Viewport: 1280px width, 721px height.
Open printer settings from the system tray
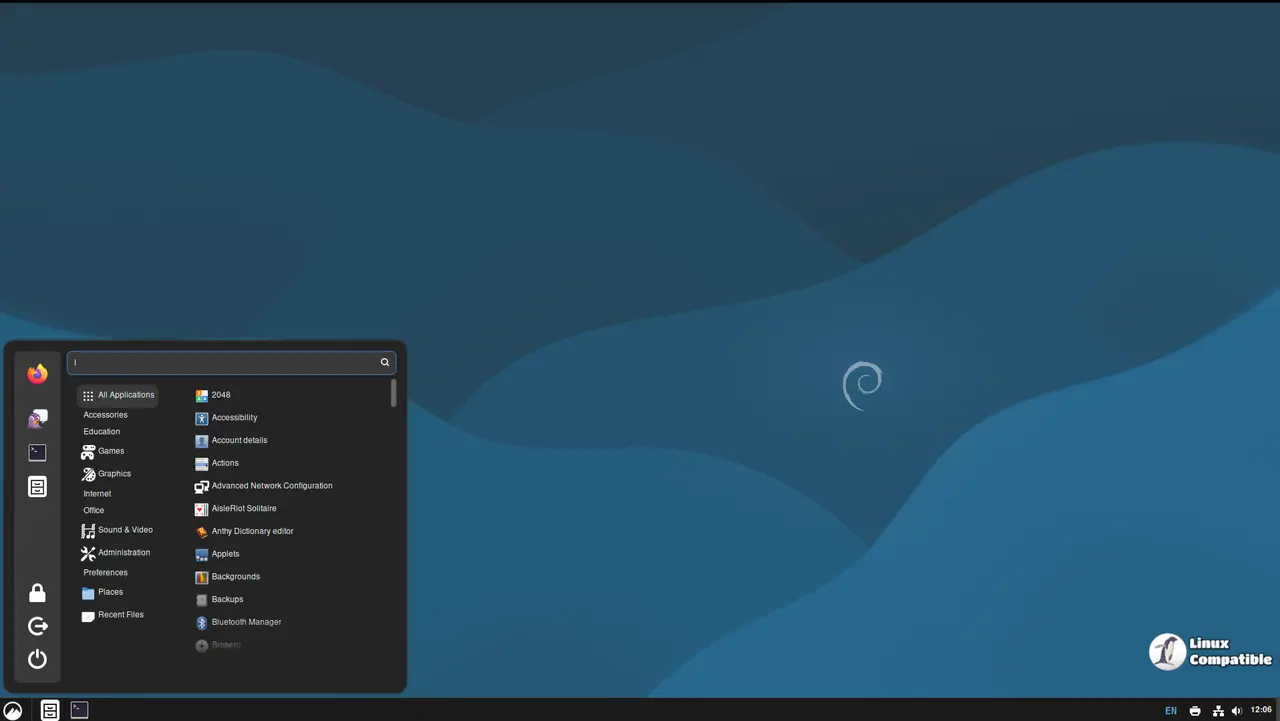click(x=1195, y=710)
